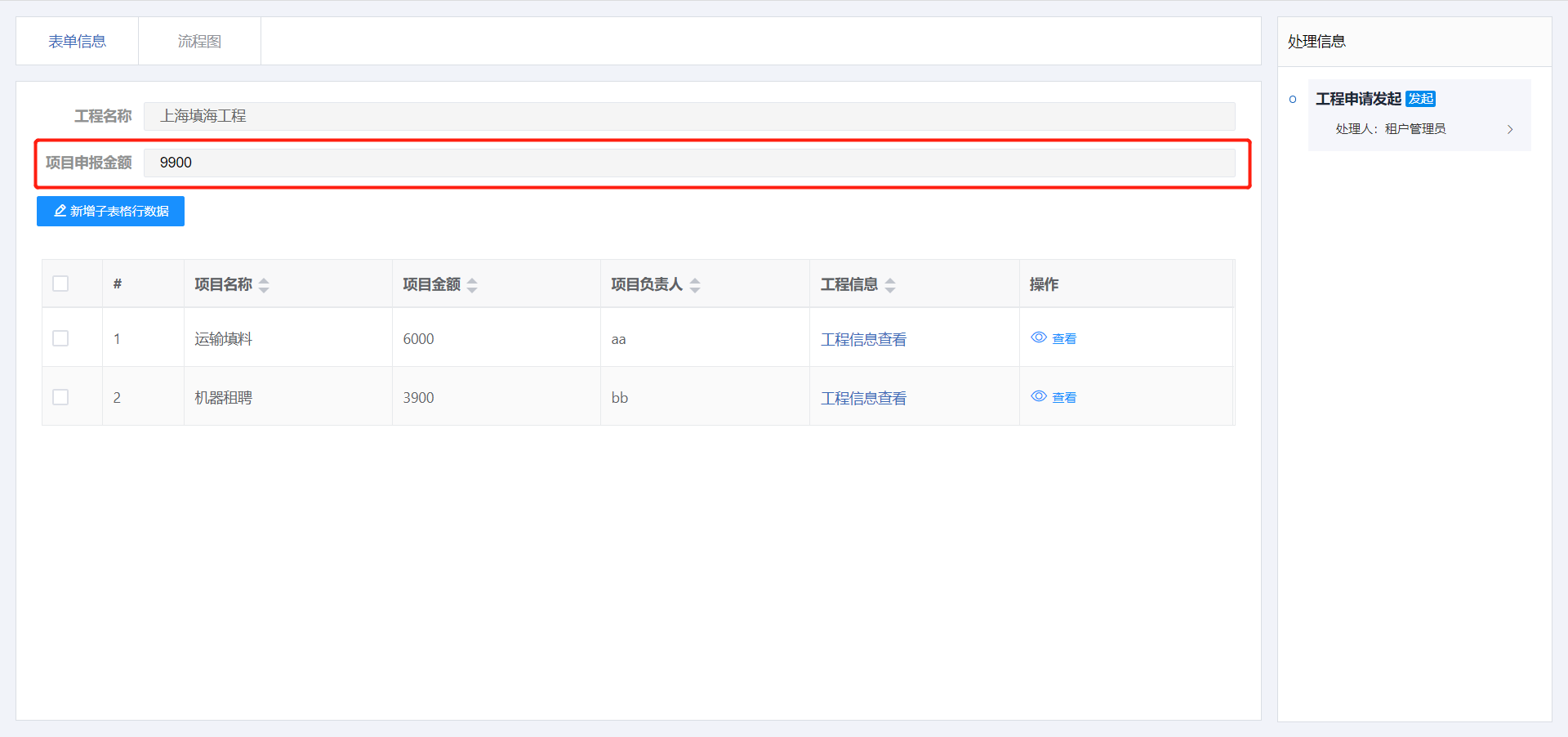This screenshot has height=737, width=1568.
Task: Open the 流程图 tab
Action: point(199,41)
